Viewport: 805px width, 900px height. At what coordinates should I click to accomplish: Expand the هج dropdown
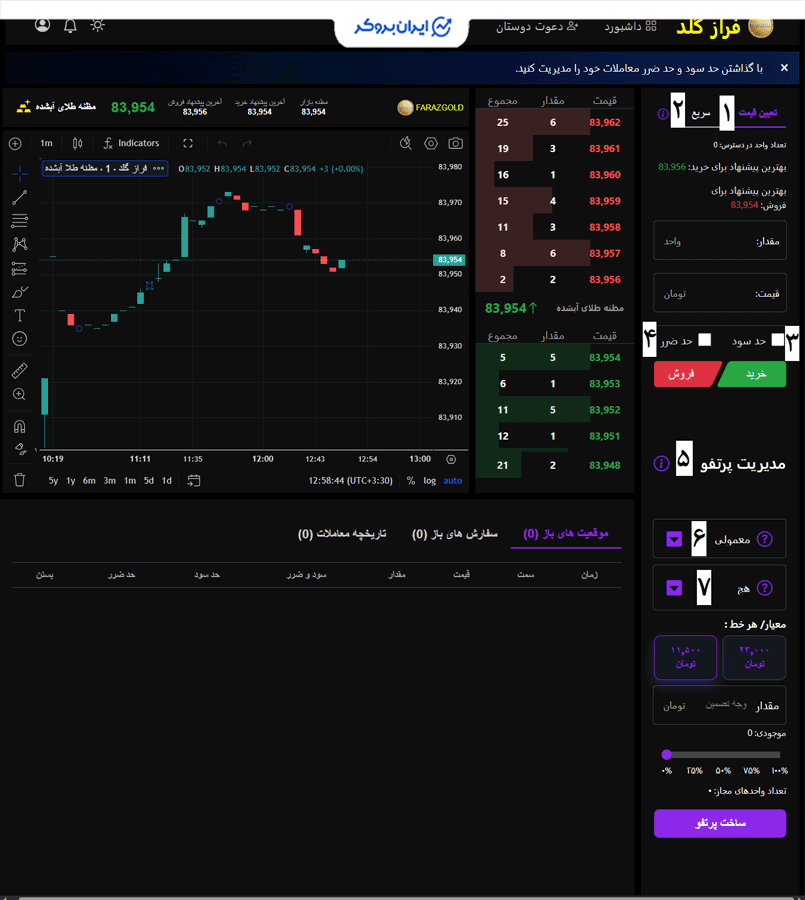[x=674, y=588]
